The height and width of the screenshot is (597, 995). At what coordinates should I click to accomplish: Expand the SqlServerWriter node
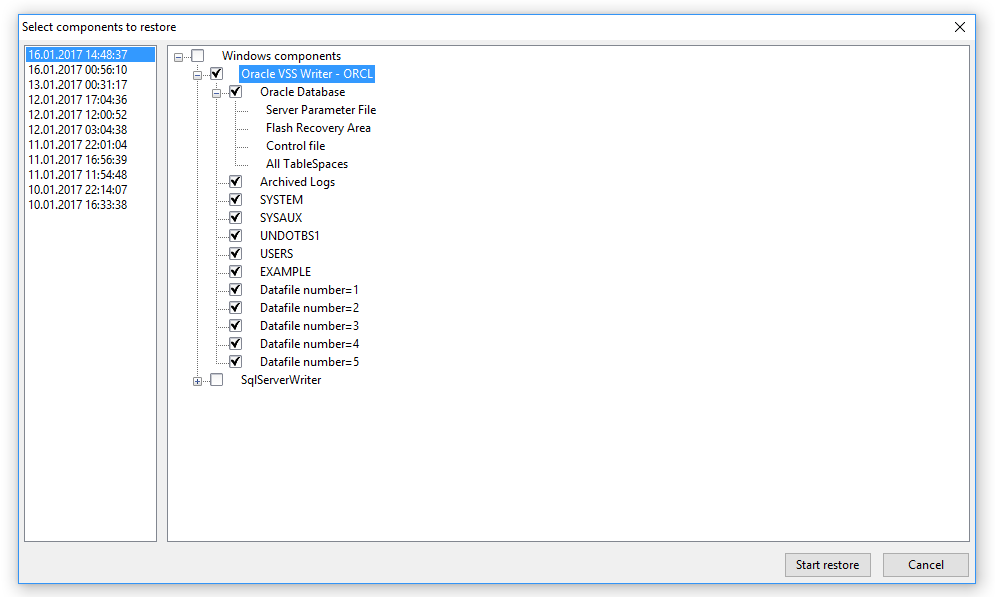coord(197,380)
